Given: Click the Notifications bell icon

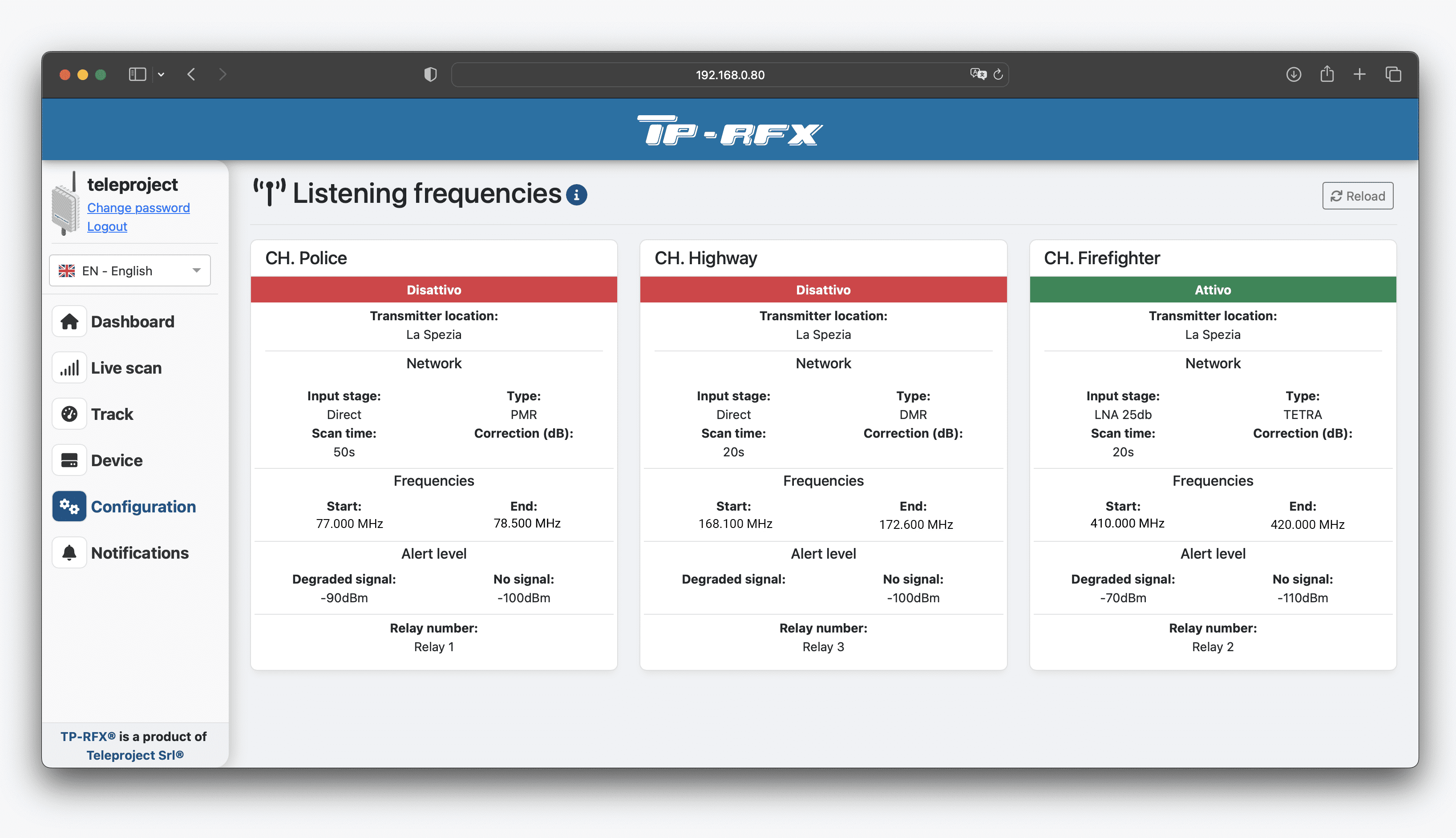Looking at the screenshot, I should pos(69,552).
